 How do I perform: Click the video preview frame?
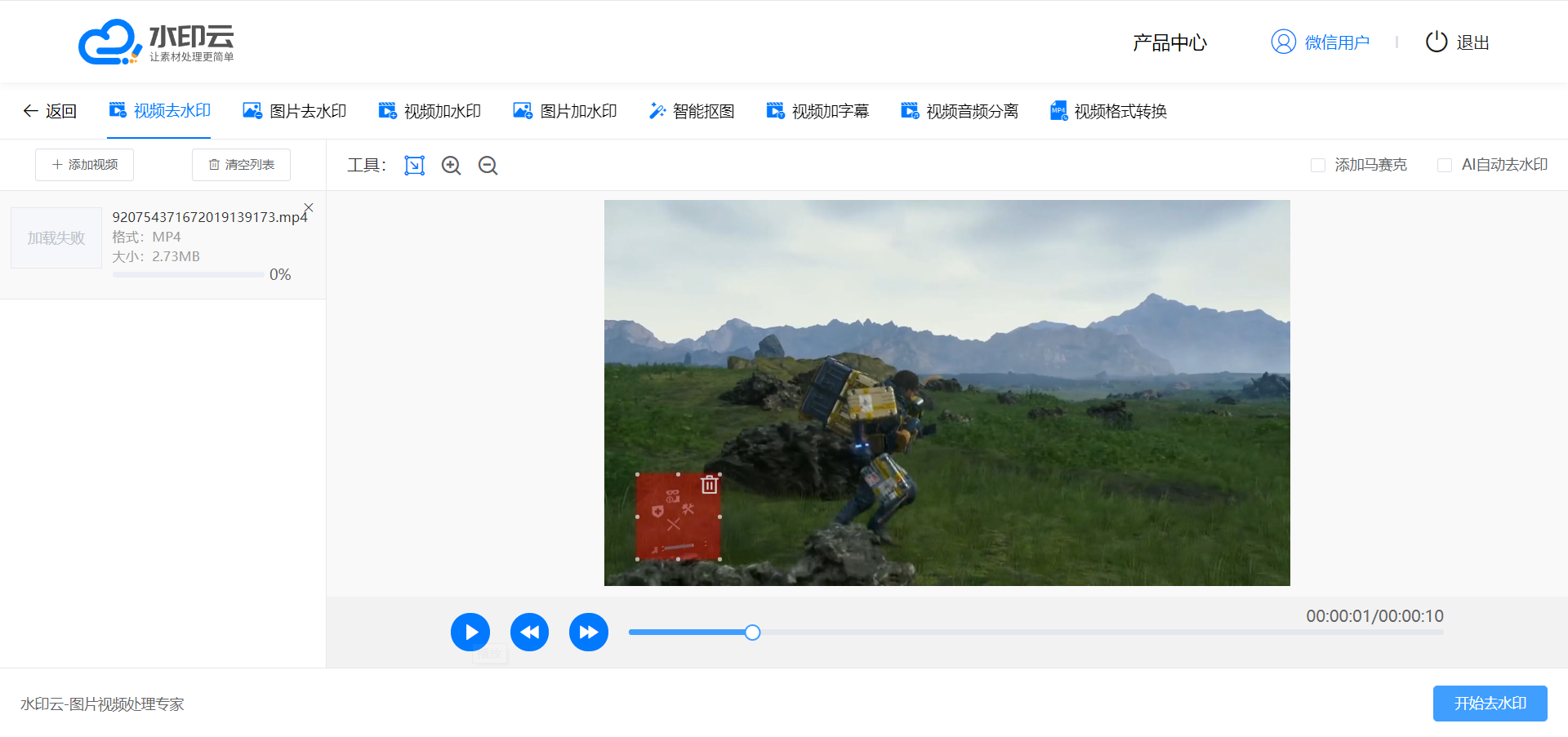947,393
